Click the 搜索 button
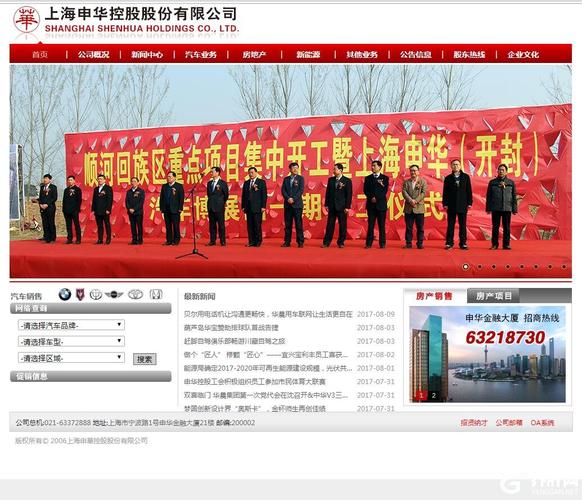The width and height of the screenshot is (582, 500). pos(144,359)
